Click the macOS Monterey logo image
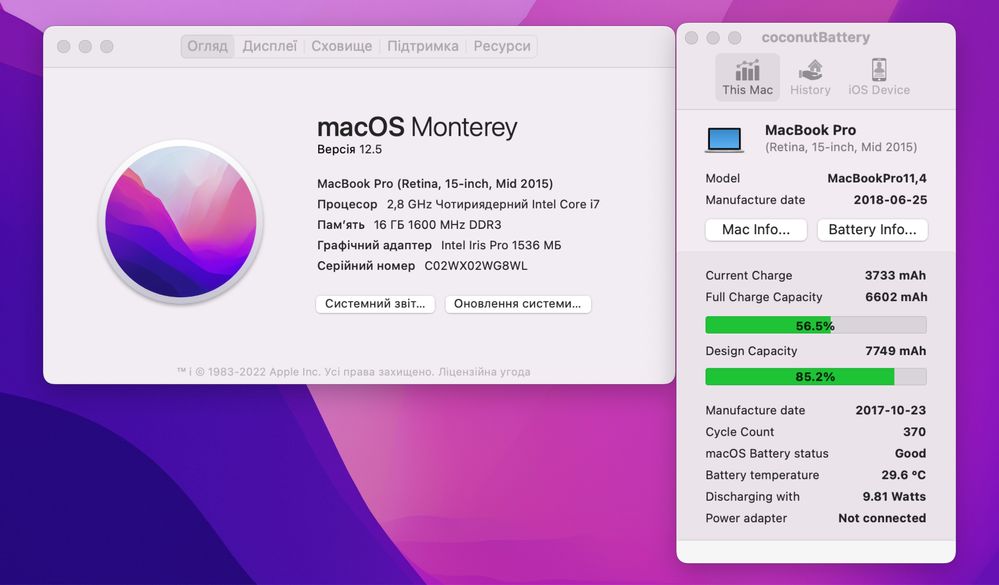 (181, 221)
